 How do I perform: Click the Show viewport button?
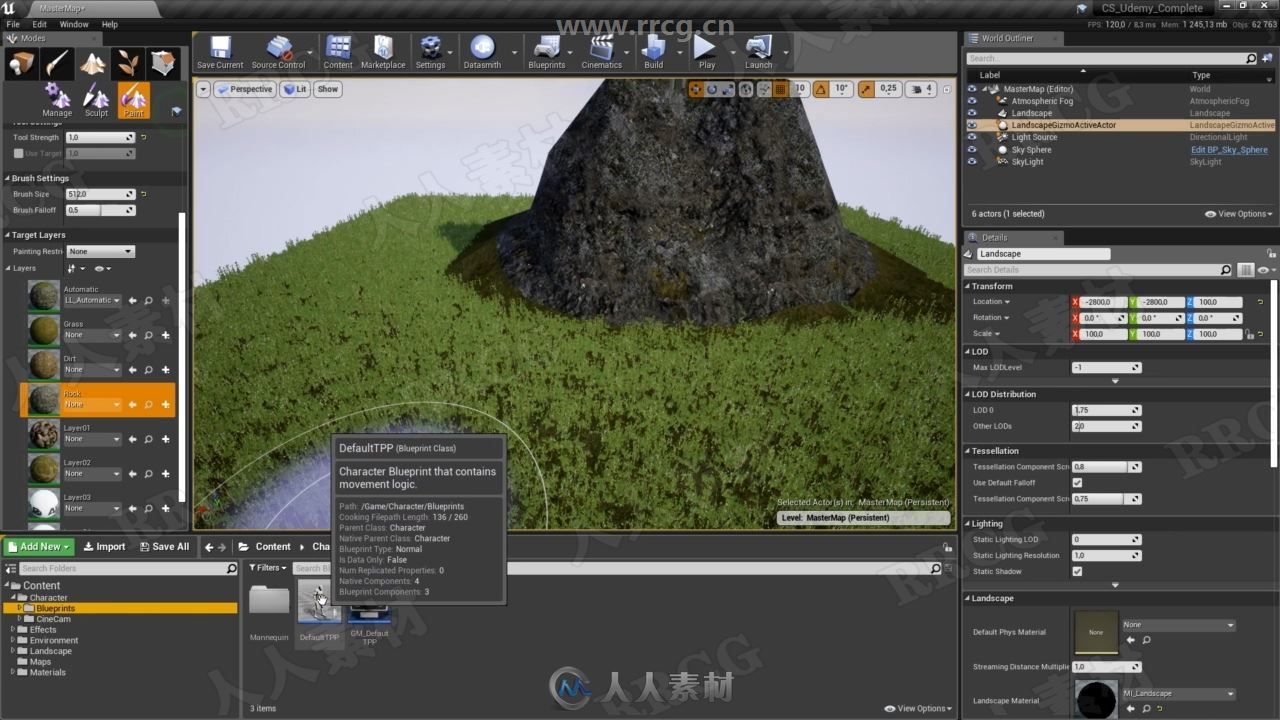pos(327,89)
